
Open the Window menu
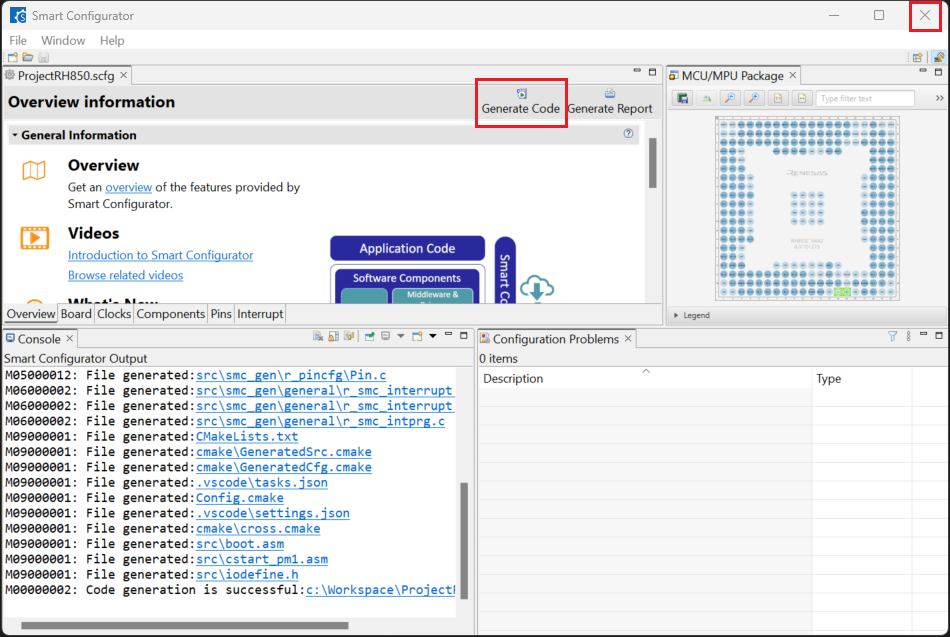pyautogui.click(x=63, y=40)
